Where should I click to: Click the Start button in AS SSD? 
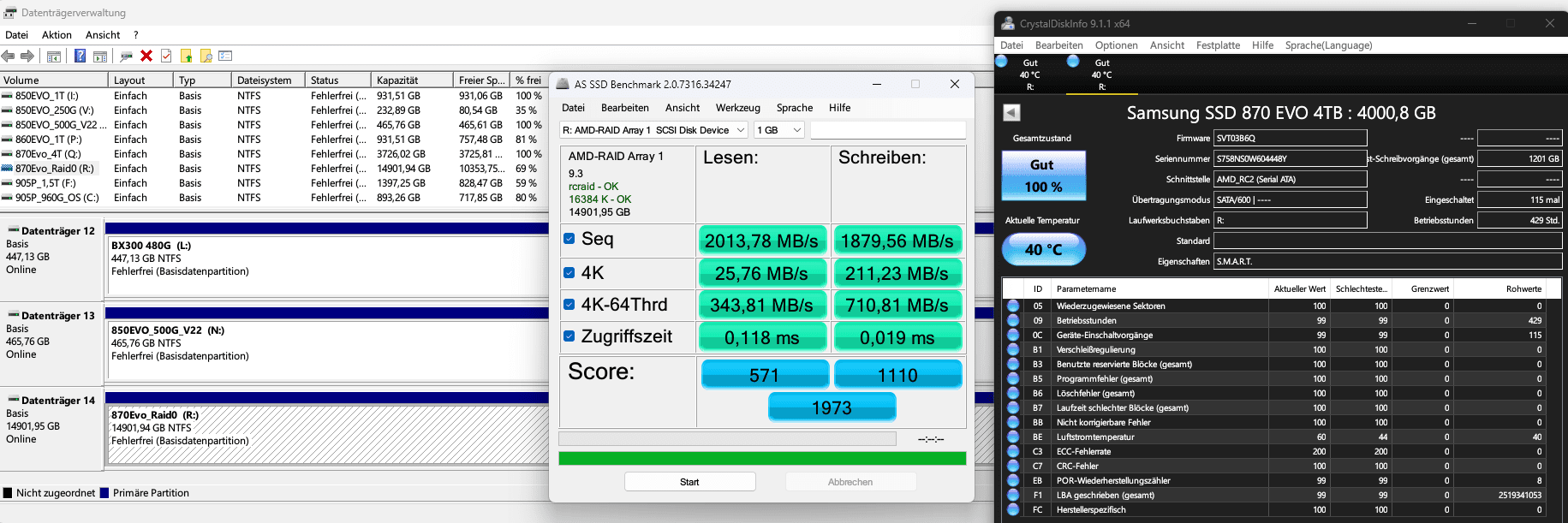[689, 482]
